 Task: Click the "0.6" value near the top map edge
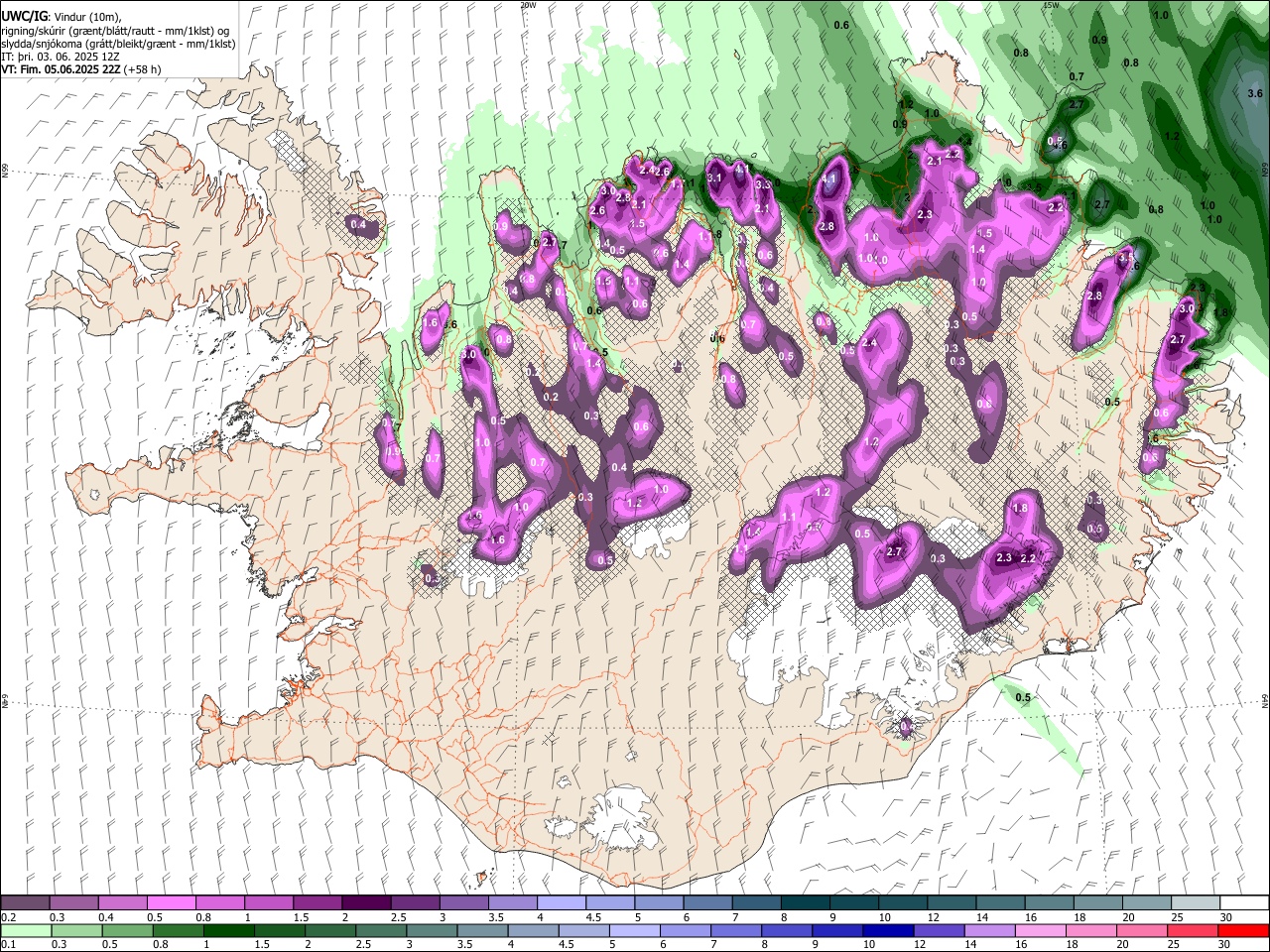[x=841, y=25]
